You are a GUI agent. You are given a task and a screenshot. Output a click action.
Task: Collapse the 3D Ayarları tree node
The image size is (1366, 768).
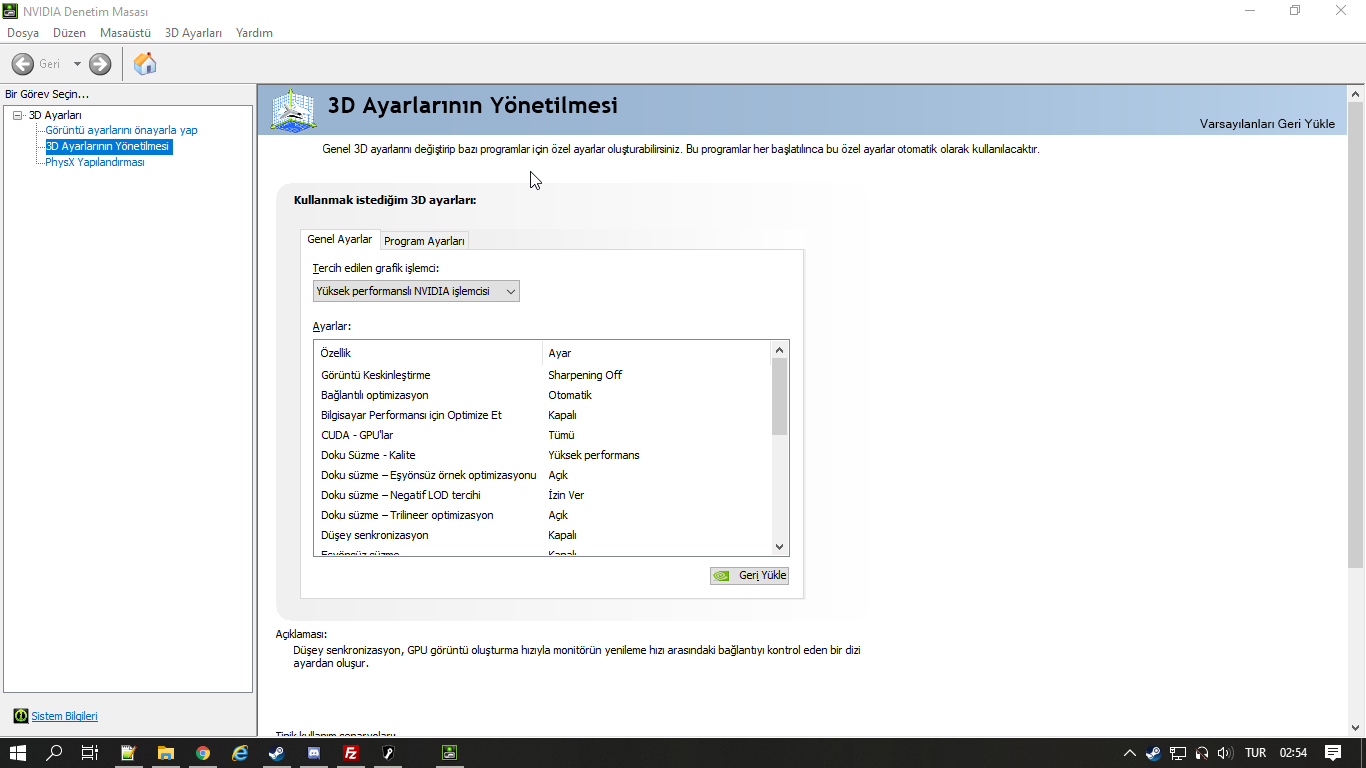pyautogui.click(x=17, y=115)
